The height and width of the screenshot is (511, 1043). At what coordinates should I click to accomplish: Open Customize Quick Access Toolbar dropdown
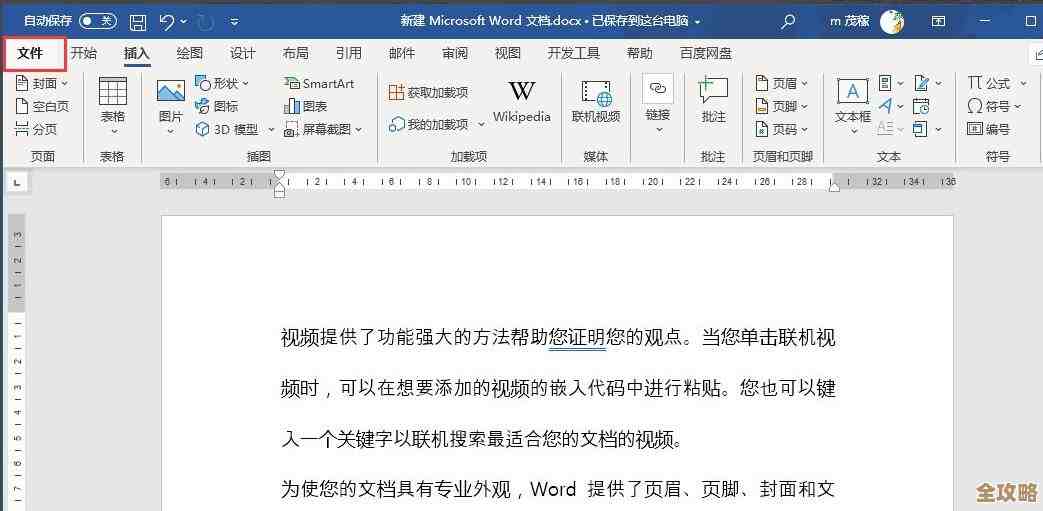tap(234, 23)
